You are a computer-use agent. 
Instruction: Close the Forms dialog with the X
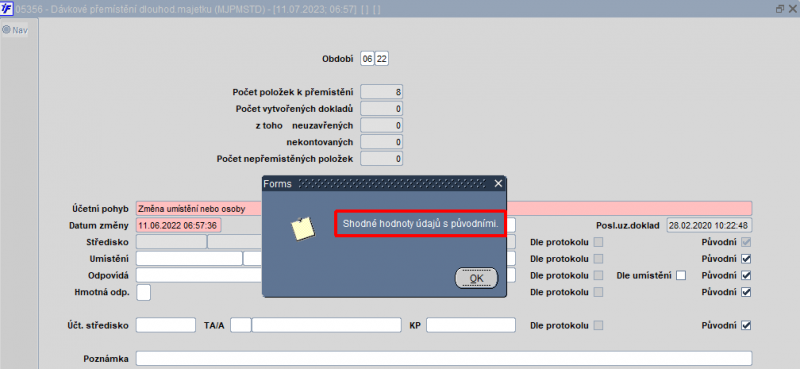tap(498, 184)
